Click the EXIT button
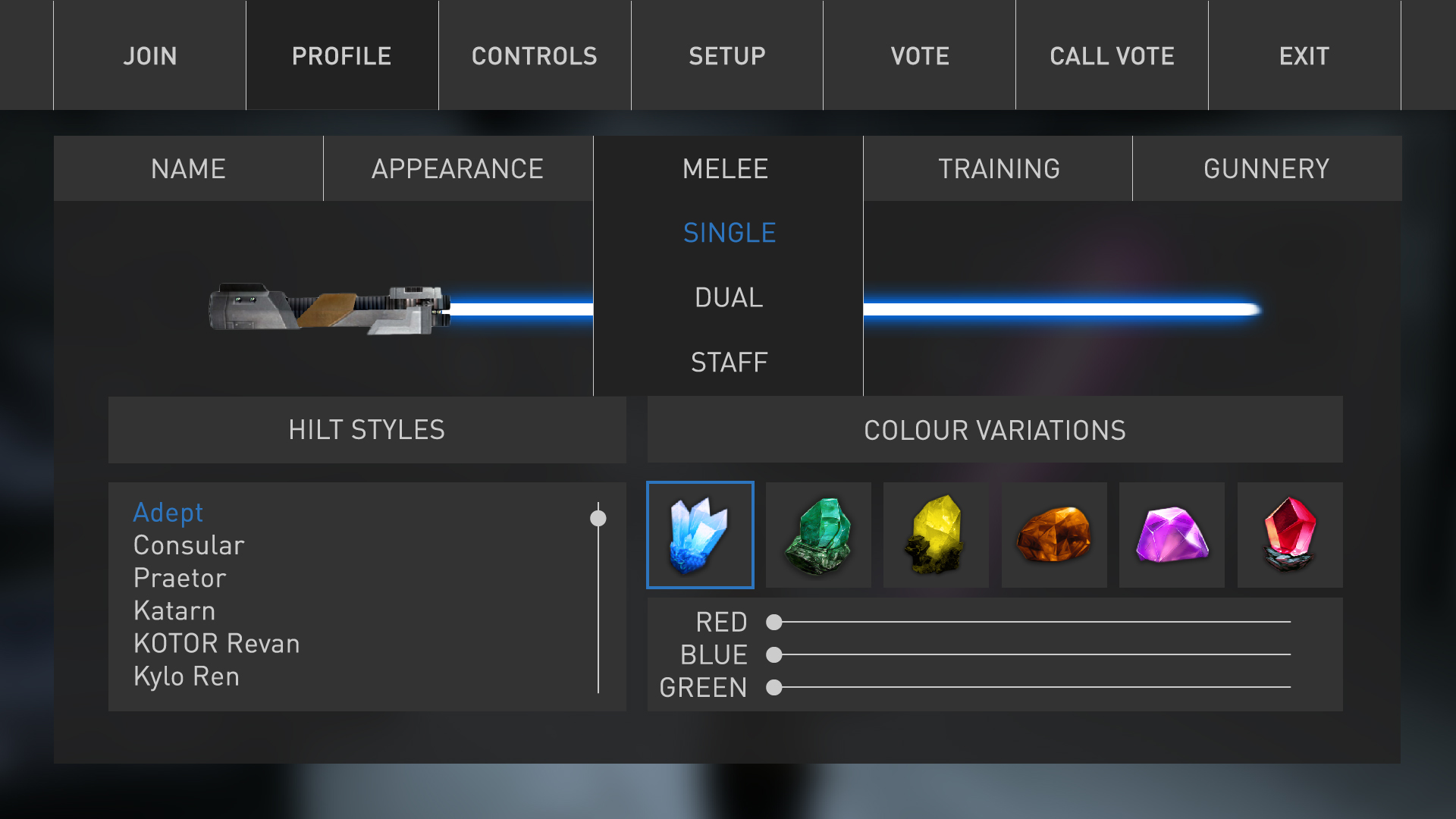1456x819 pixels. (x=1304, y=55)
